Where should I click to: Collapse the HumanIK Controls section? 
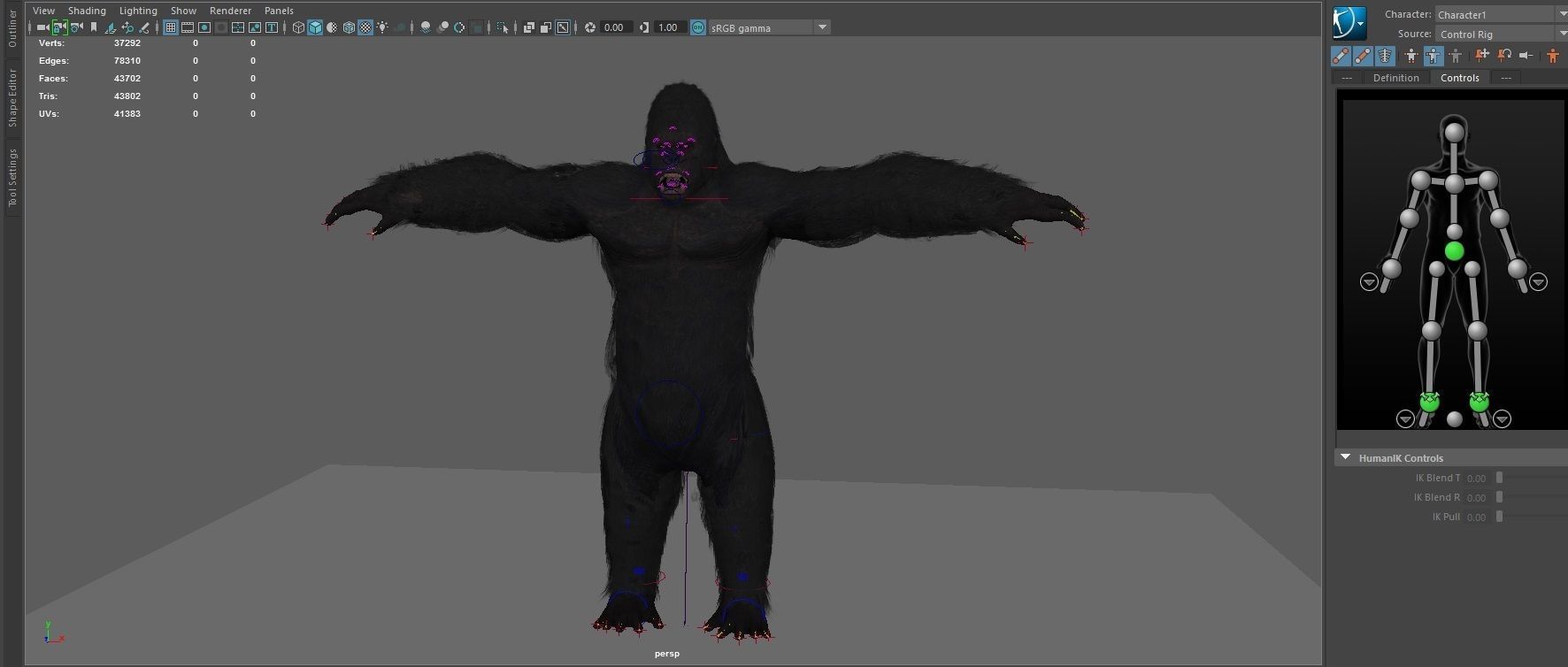click(x=1345, y=457)
